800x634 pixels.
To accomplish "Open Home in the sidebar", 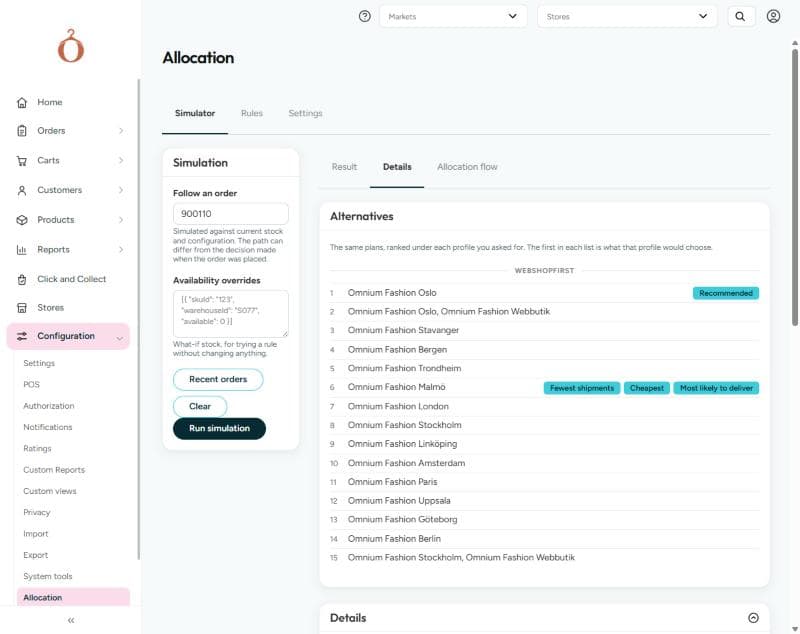I will [49, 103].
